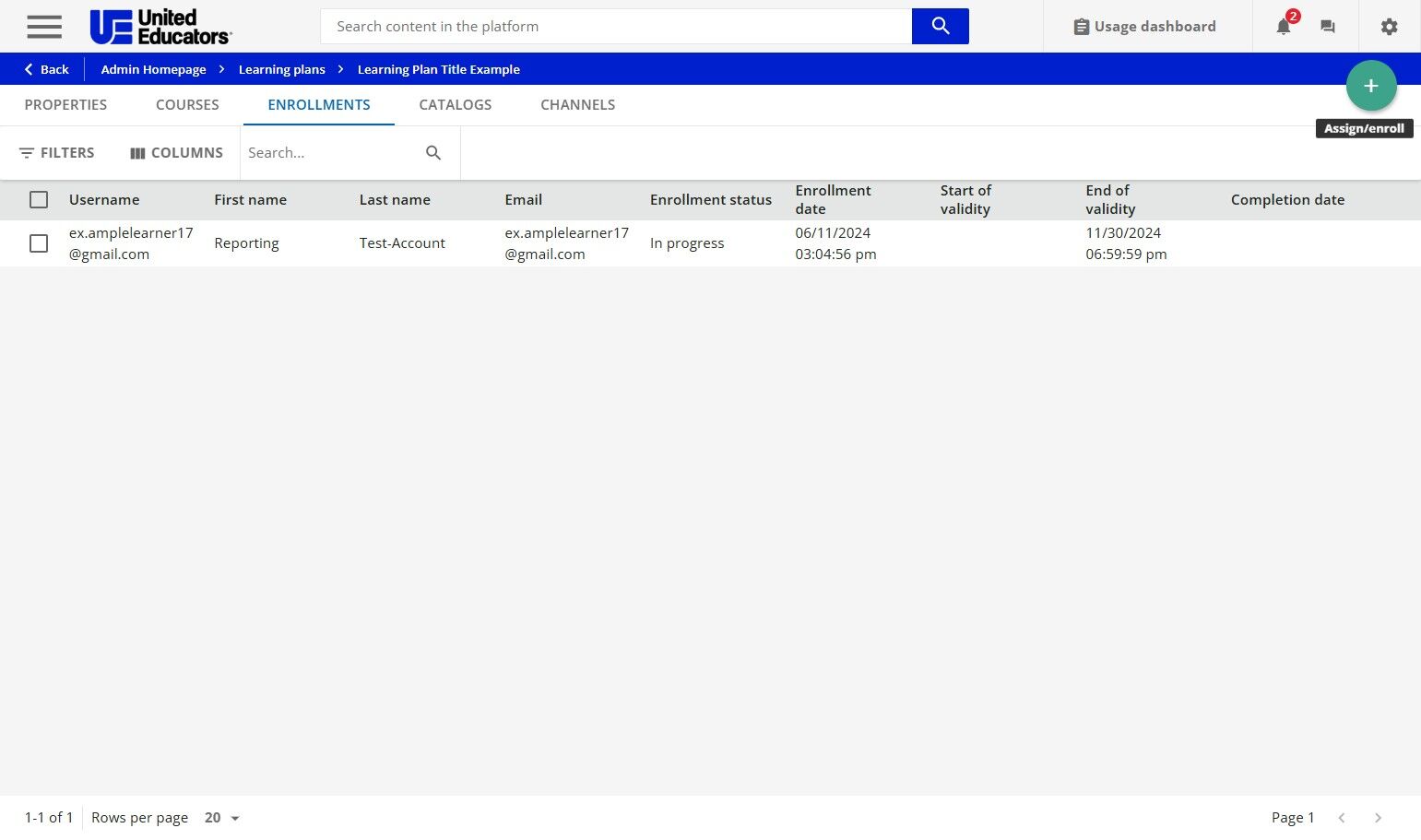Click the green Assign/enroll plus button
The image size is (1421, 840).
[1371, 86]
